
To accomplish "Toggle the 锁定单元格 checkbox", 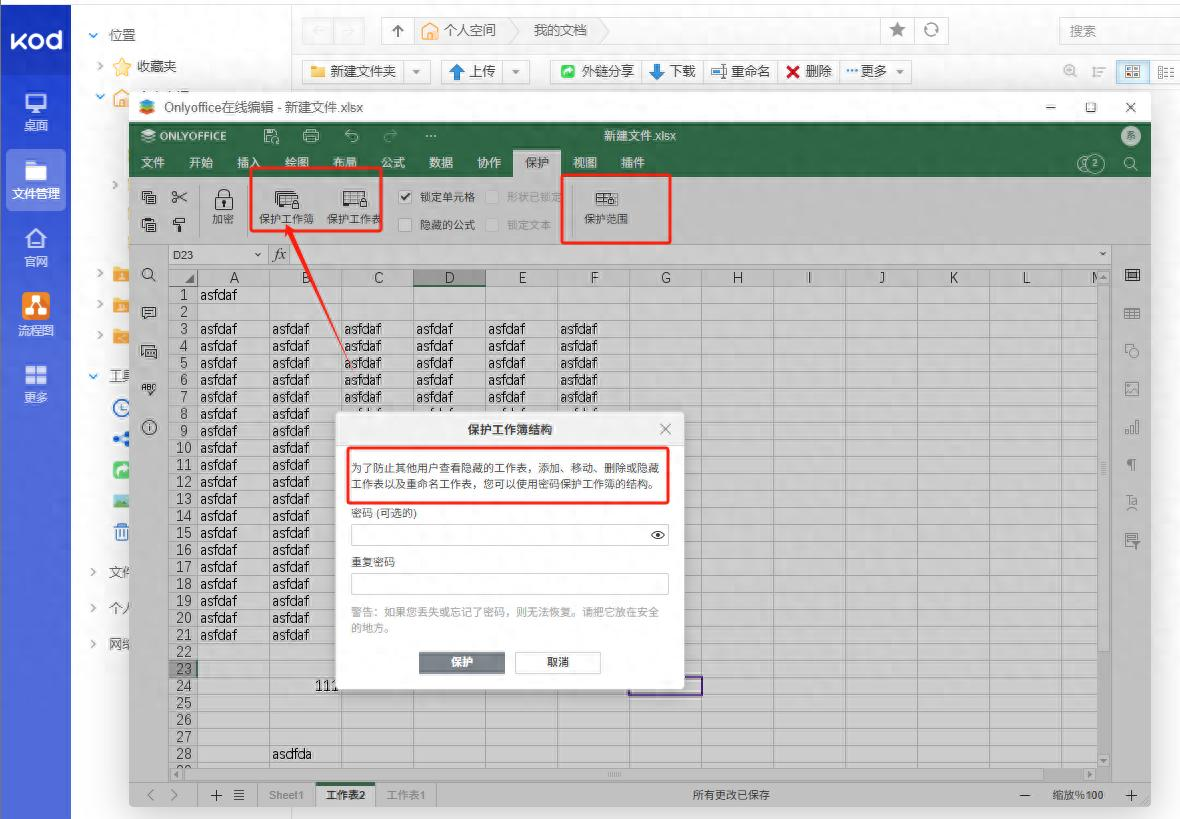I will tap(405, 197).
